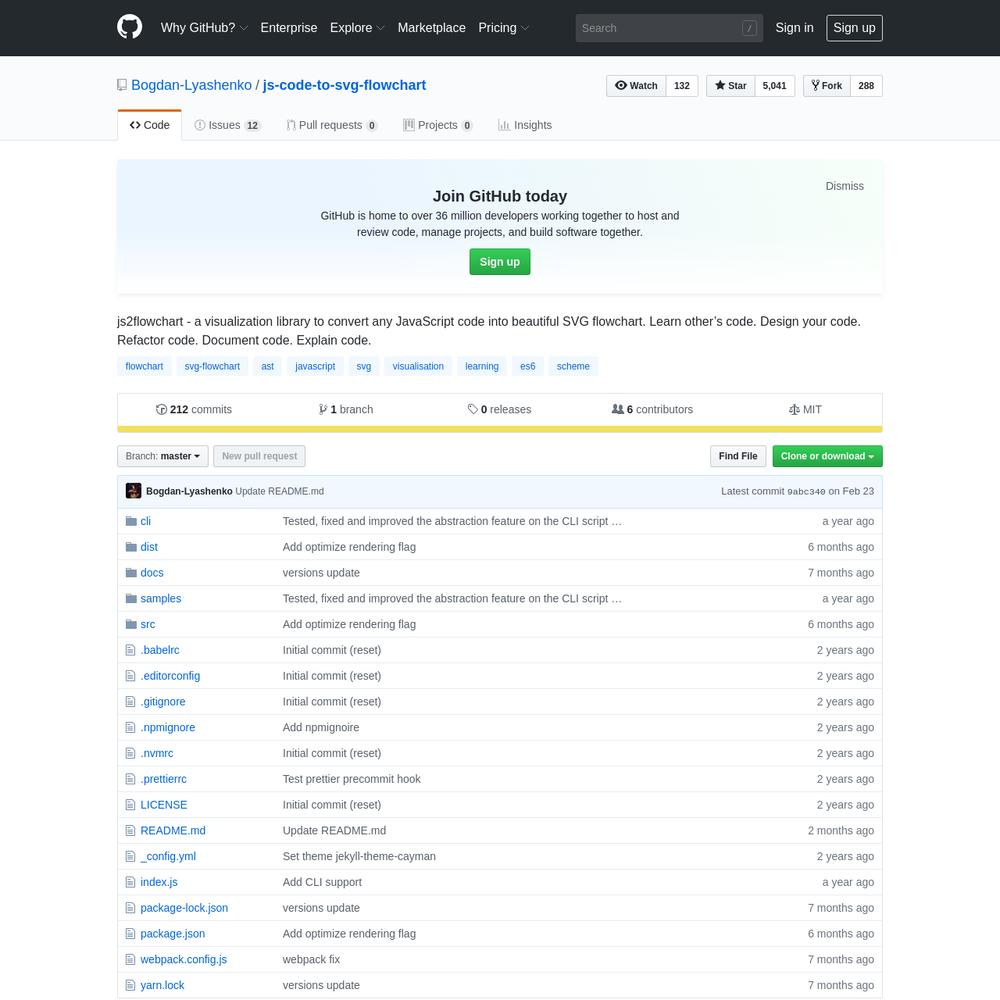
Task: Click the Find File button
Action: 738,456
